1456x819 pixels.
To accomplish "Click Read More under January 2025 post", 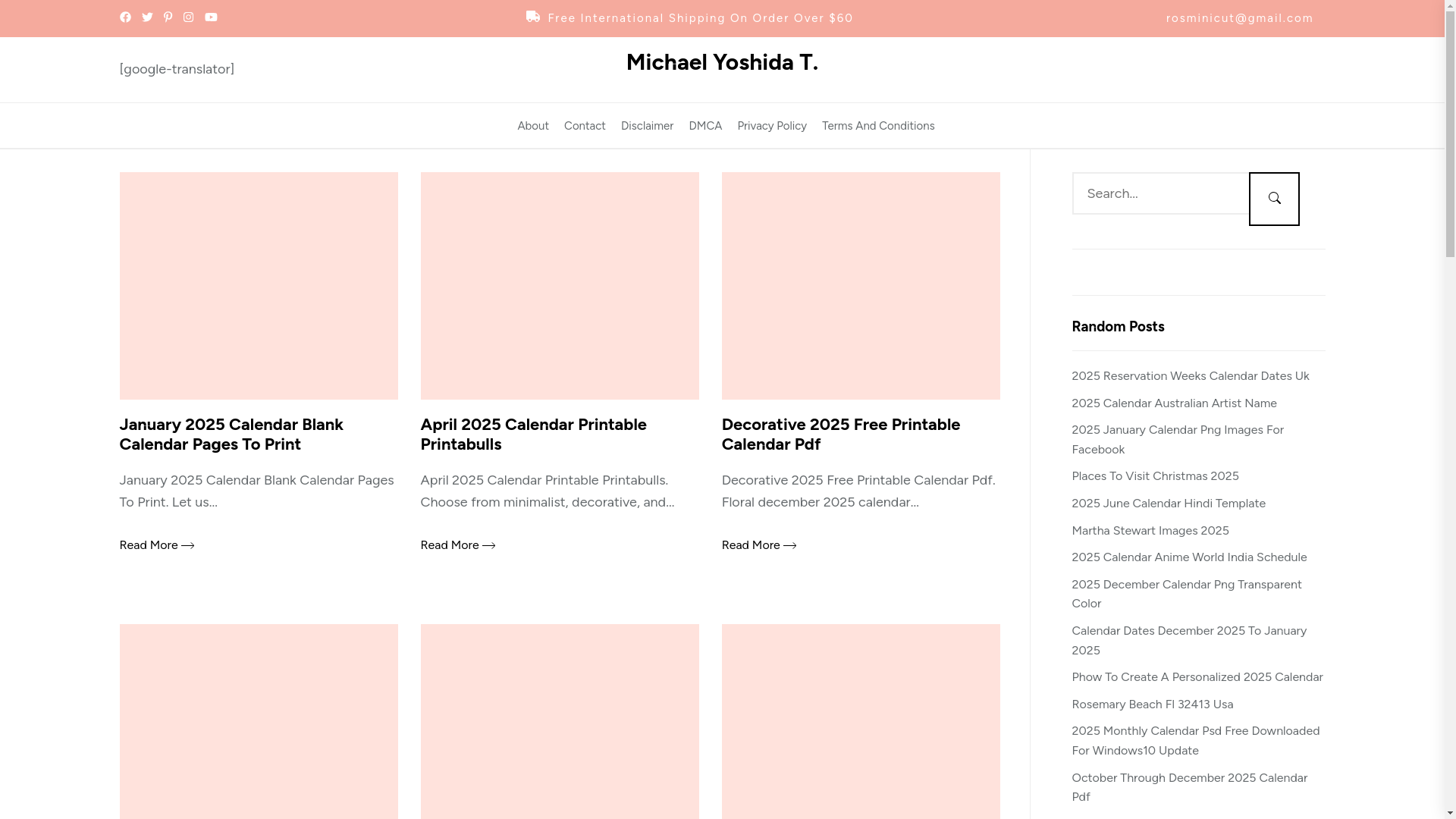I will [x=156, y=545].
